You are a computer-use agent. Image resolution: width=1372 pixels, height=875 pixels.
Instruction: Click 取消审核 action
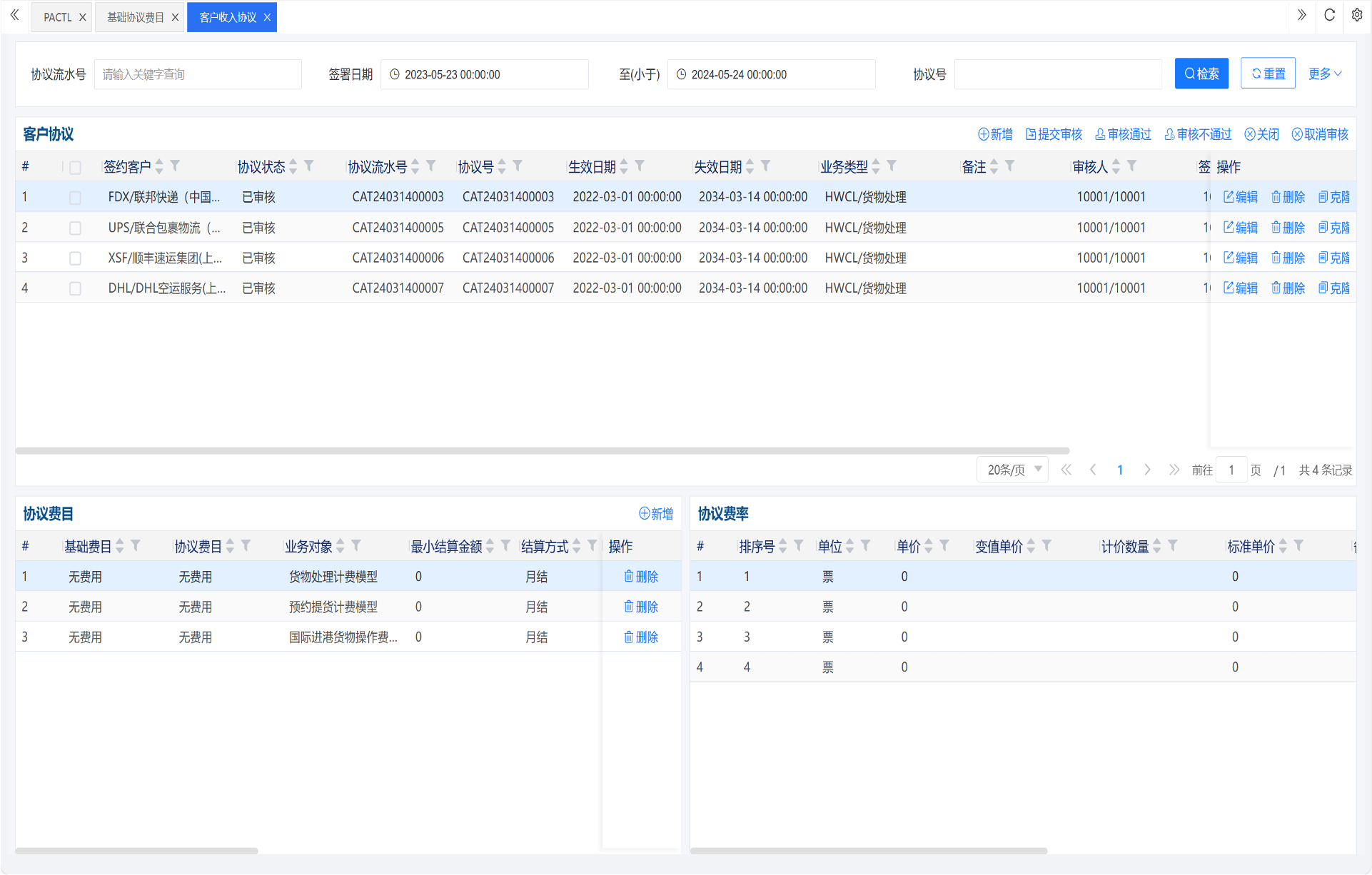[x=1320, y=134]
